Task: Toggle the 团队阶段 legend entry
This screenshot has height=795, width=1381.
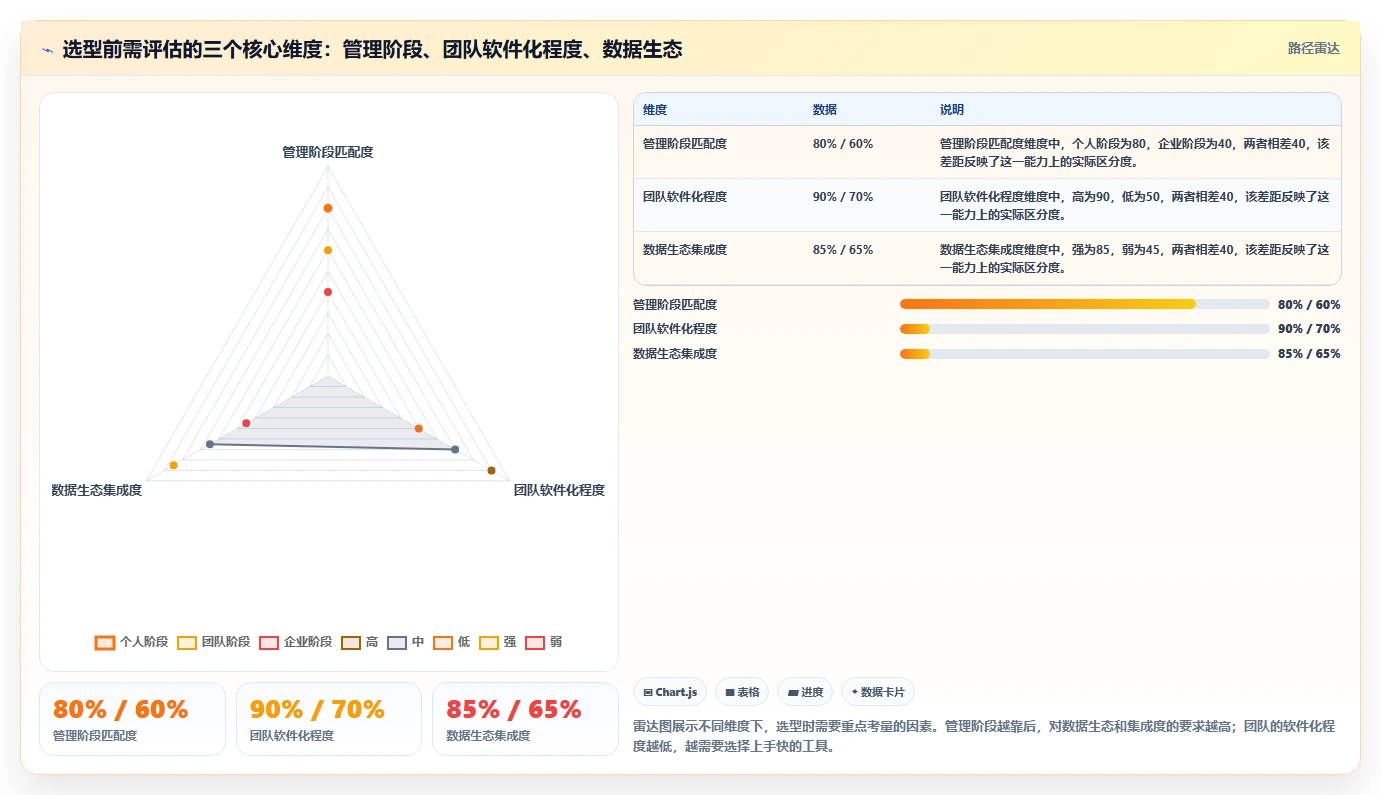Action: tap(213, 642)
